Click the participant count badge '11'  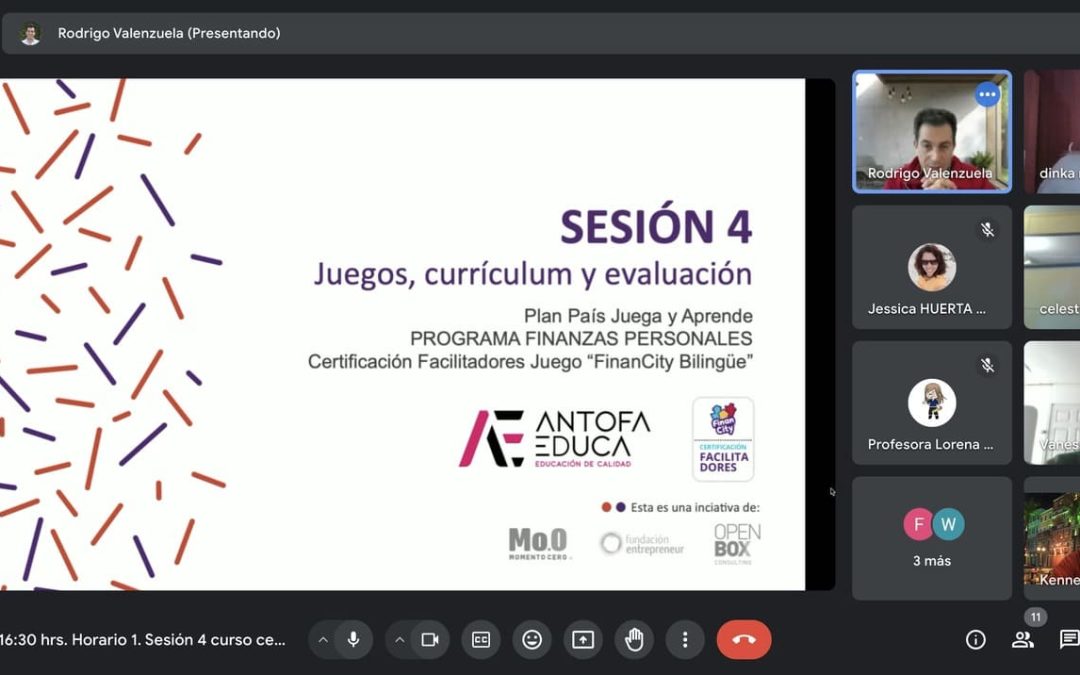pos(1035,617)
